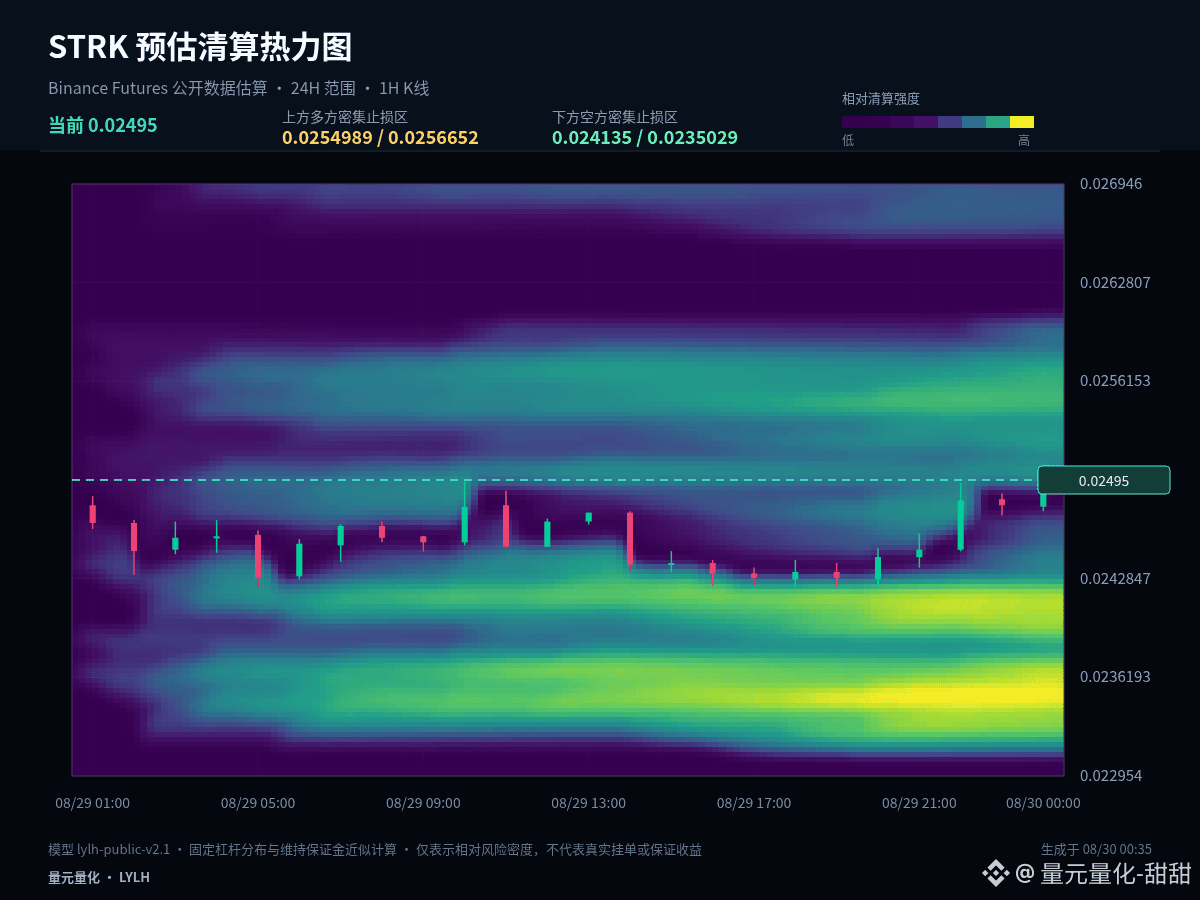1200x900 pixels.
Task: Click the first red candle near 08/29 01:00
Action: (93, 513)
